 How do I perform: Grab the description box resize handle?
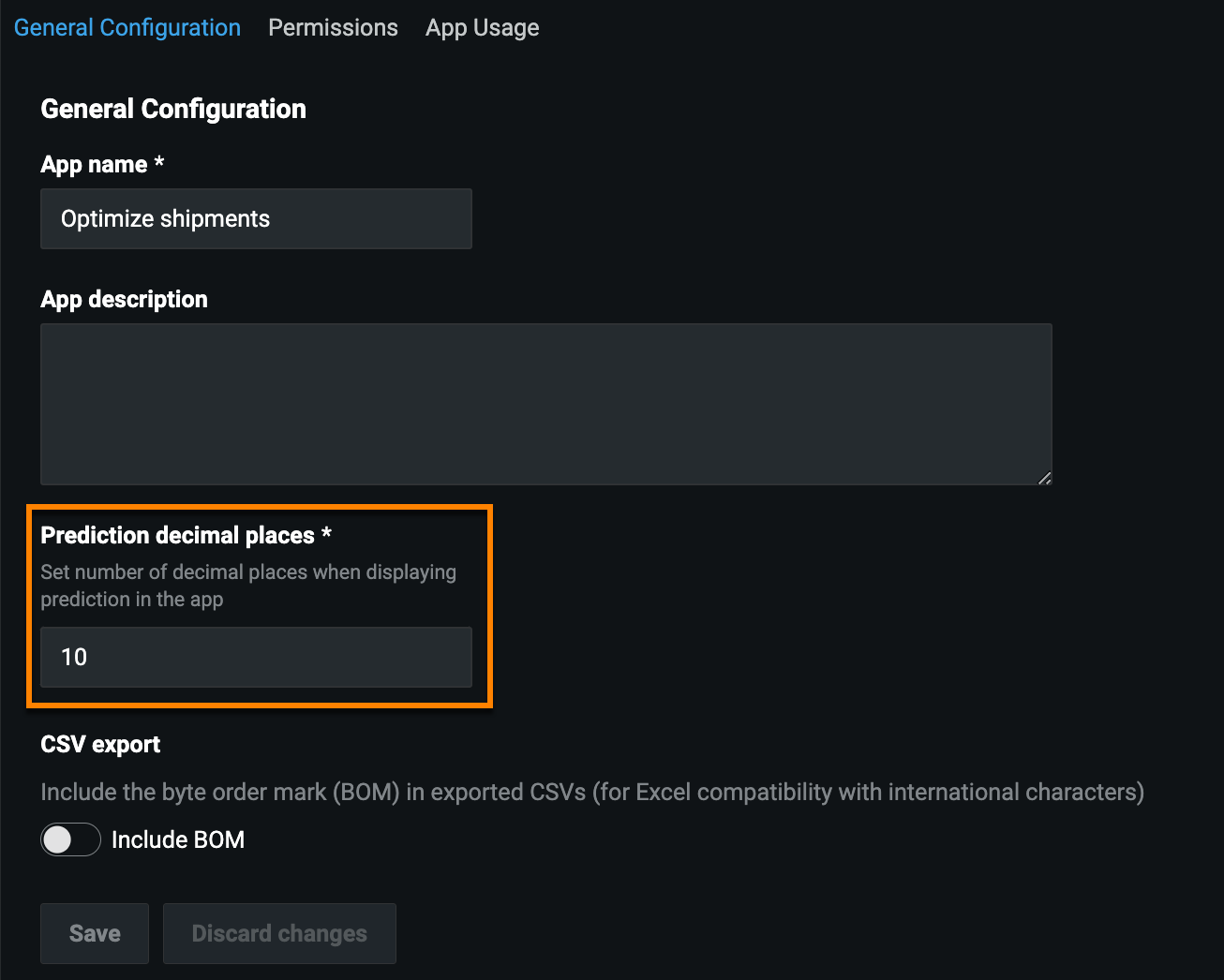1044,478
